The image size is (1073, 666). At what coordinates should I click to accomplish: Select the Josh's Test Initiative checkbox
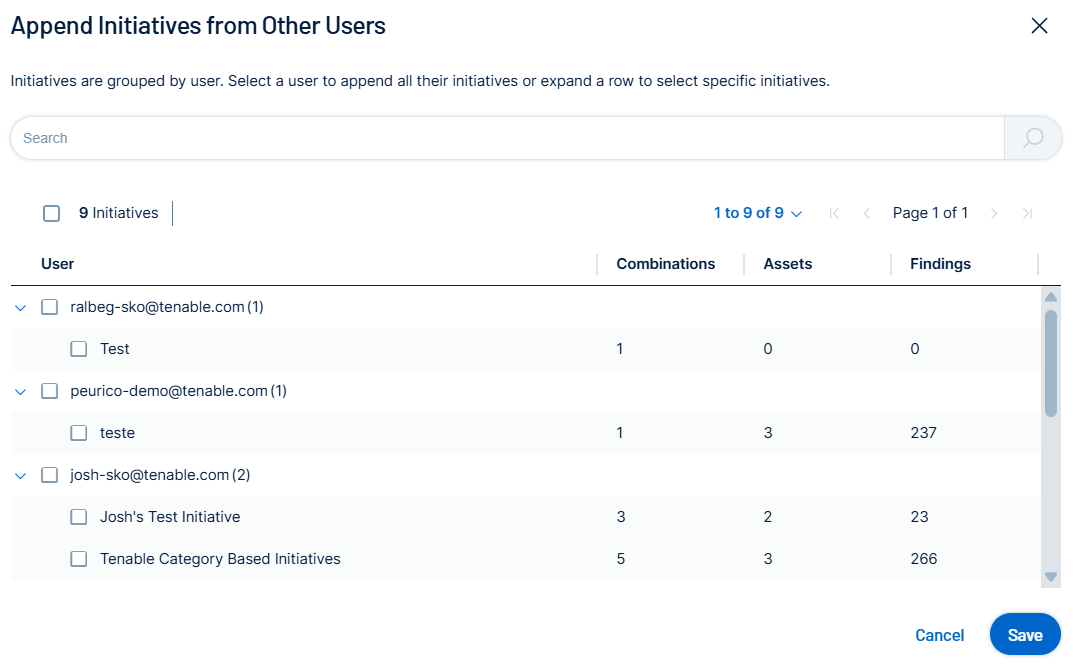point(79,517)
